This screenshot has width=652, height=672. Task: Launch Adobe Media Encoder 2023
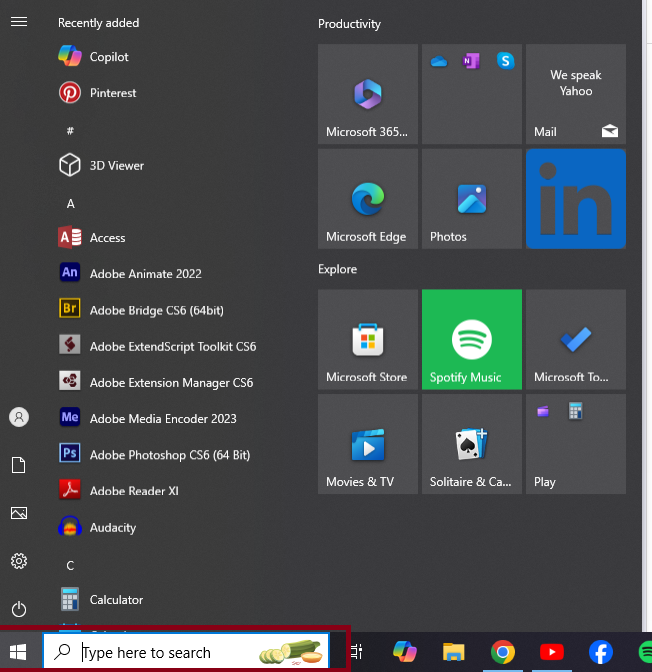point(147,418)
